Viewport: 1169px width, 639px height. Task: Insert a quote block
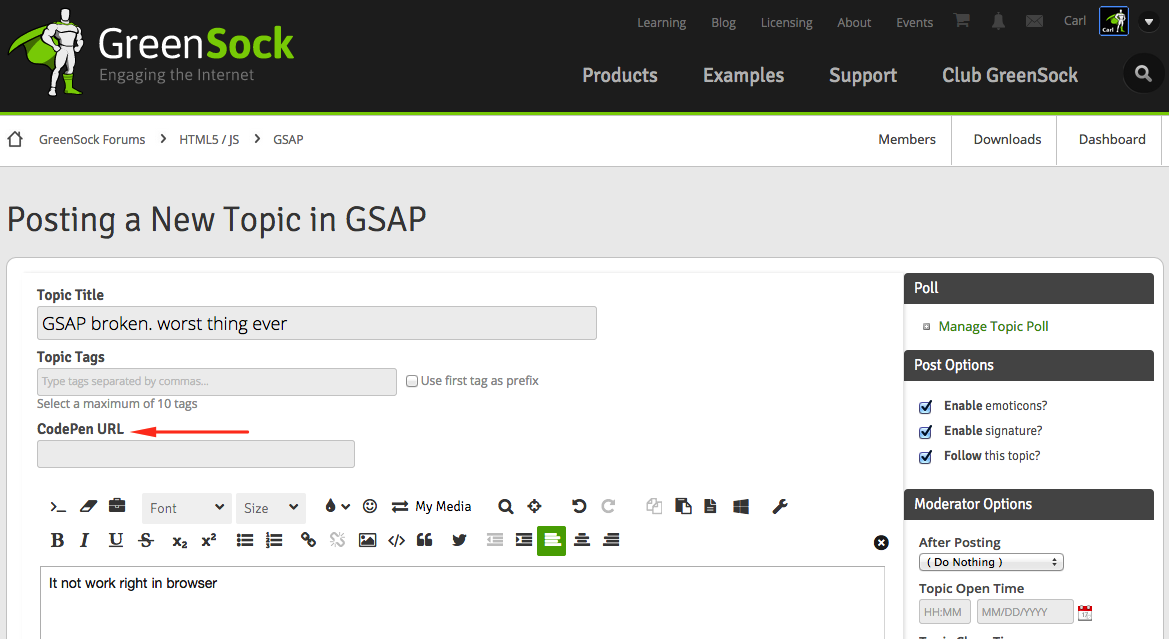(x=425, y=540)
